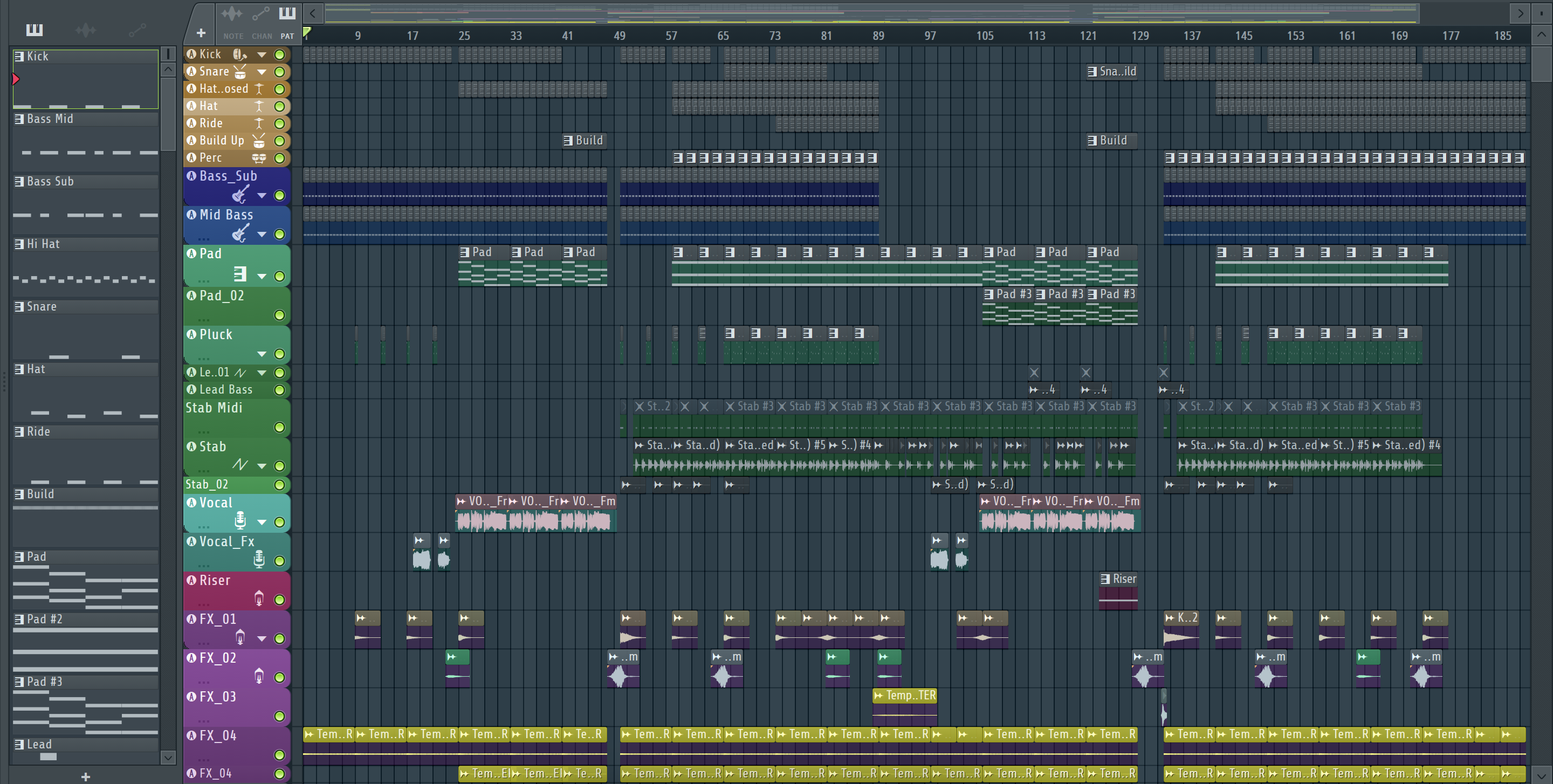Mute the Stab Midi track

pyautogui.click(x=280, y=427)
